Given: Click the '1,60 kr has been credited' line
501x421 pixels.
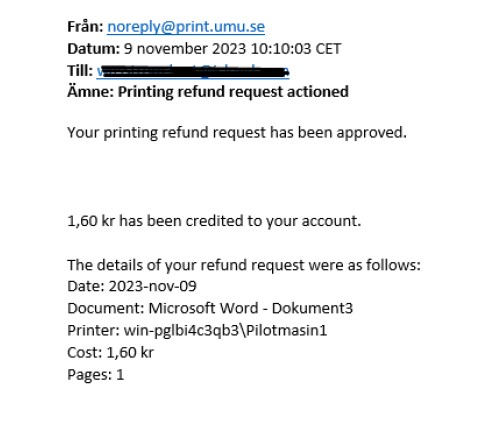Looking at the screenshot, I should pyautogui.click(x=214, y=221).
